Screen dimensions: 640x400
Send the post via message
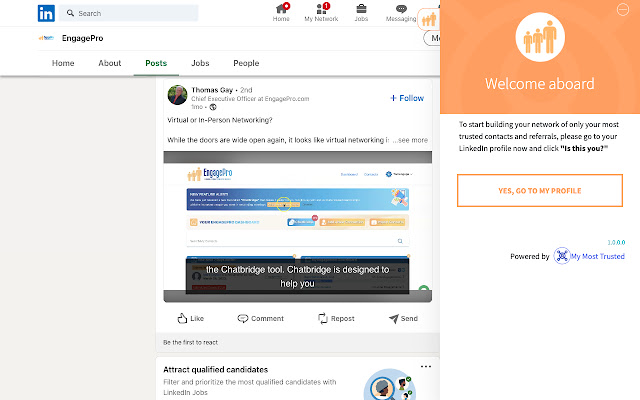tap(403, 318)
